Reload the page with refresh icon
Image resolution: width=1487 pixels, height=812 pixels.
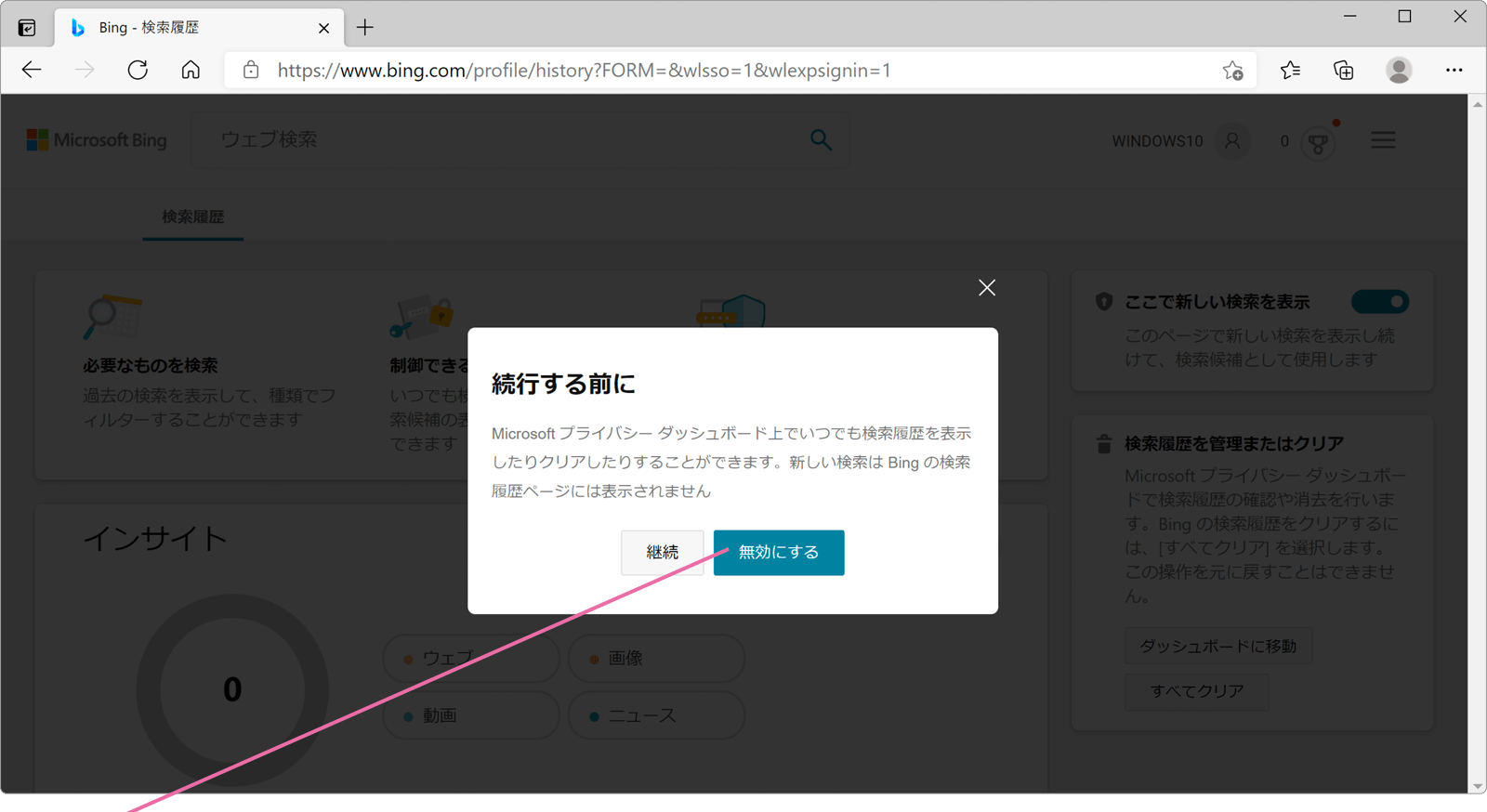[x=138, y=70]
